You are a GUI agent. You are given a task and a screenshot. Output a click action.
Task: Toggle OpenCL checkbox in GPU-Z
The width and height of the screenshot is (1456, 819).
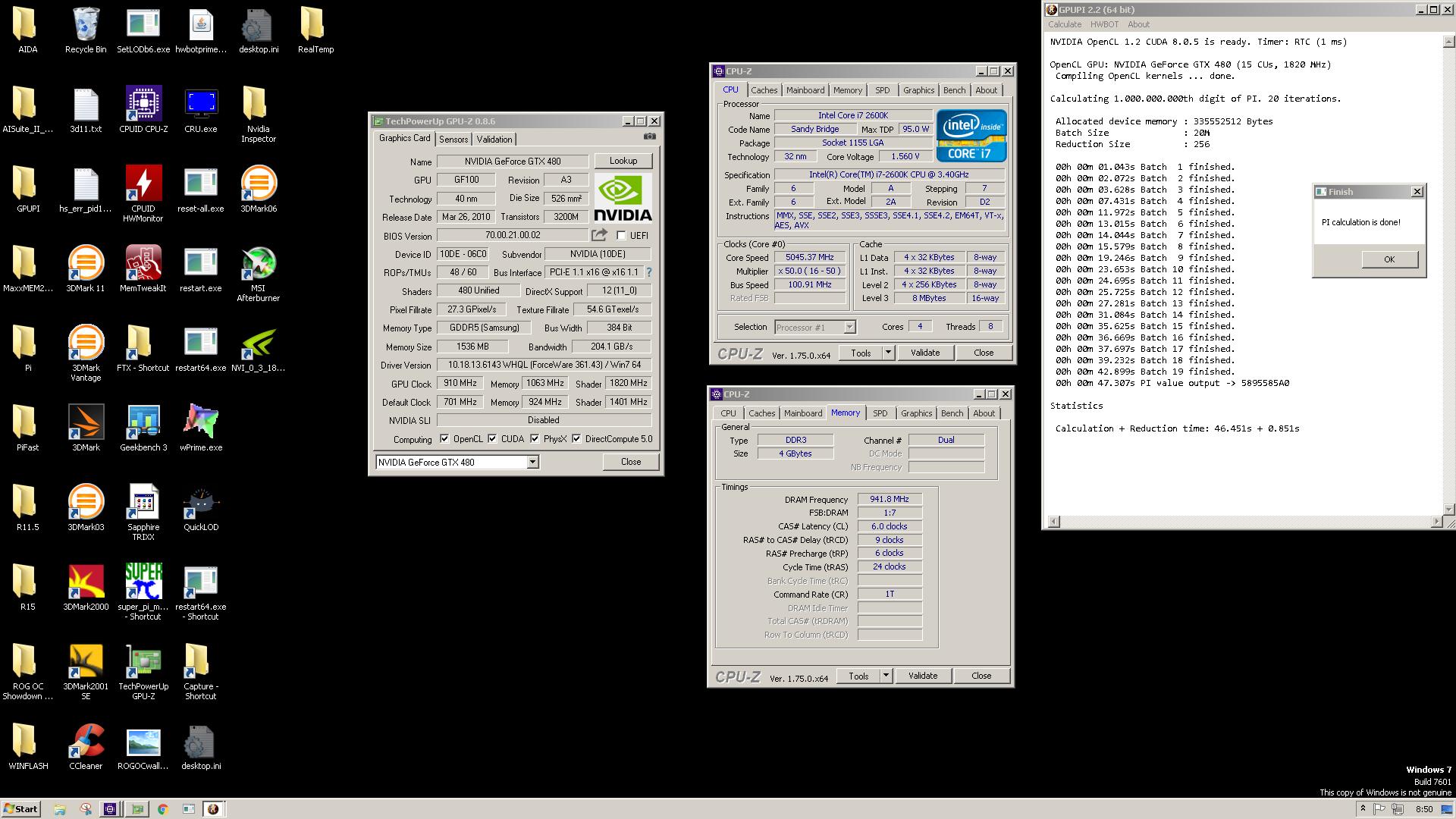444,439
